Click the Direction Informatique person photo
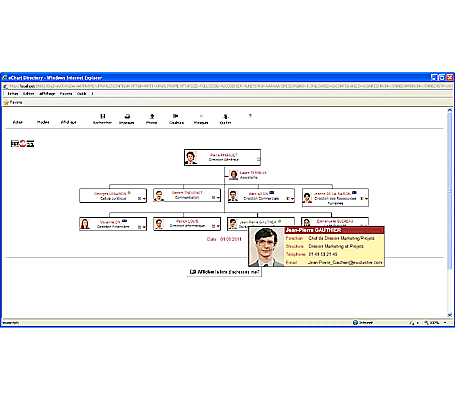455x400 pixels. pos(159,224)
